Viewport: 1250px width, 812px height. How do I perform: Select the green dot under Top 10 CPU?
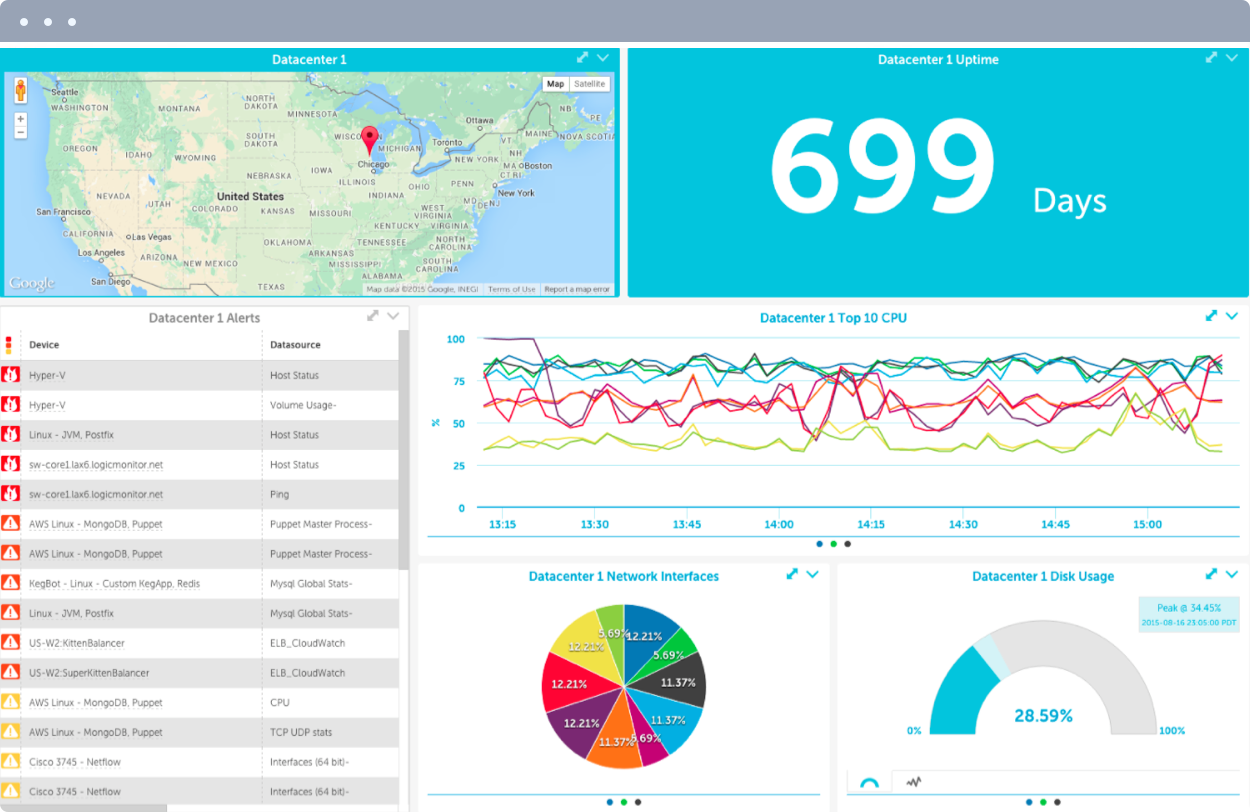pos(834,544)
